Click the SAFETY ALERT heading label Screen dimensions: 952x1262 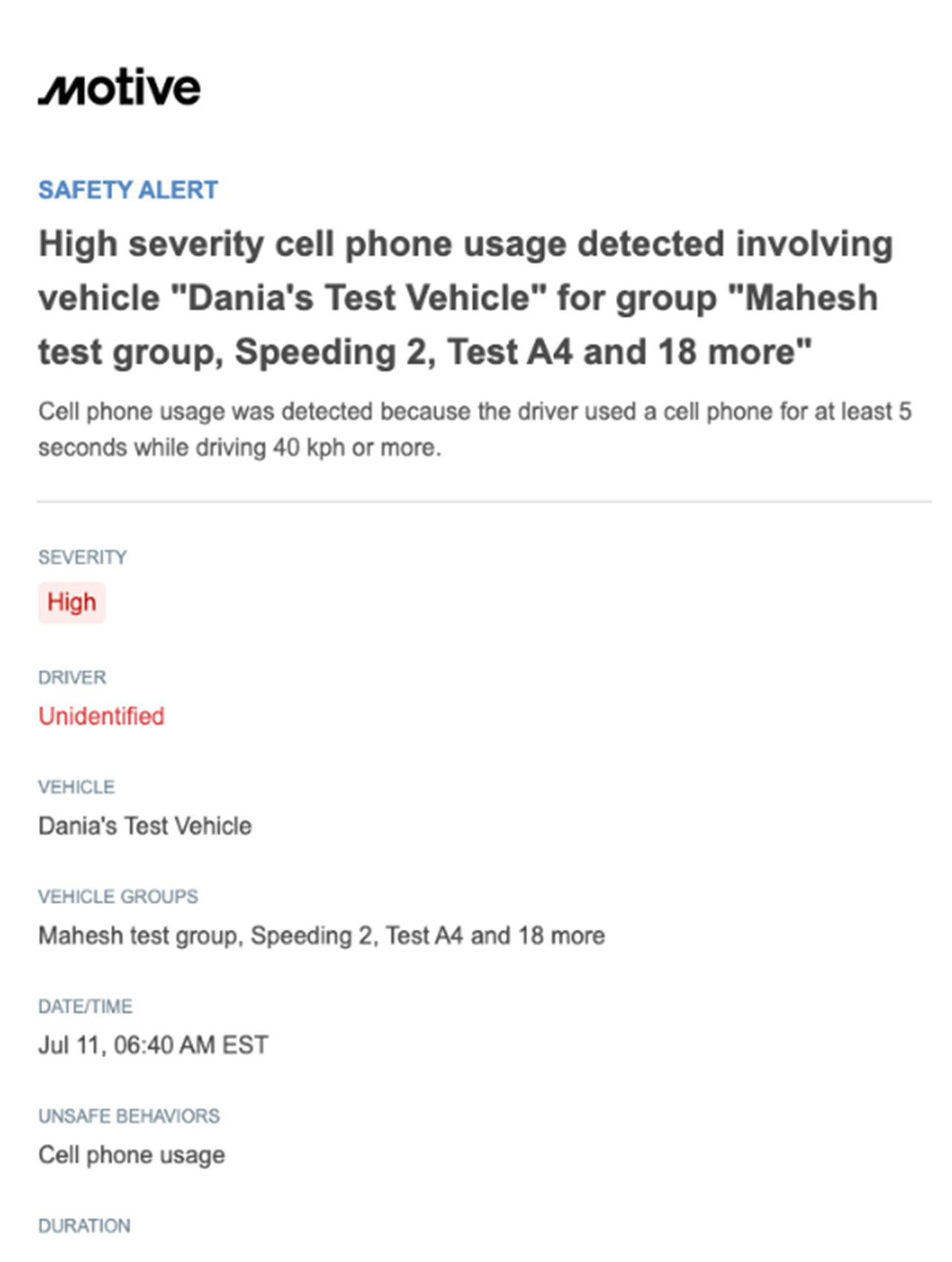128,190
